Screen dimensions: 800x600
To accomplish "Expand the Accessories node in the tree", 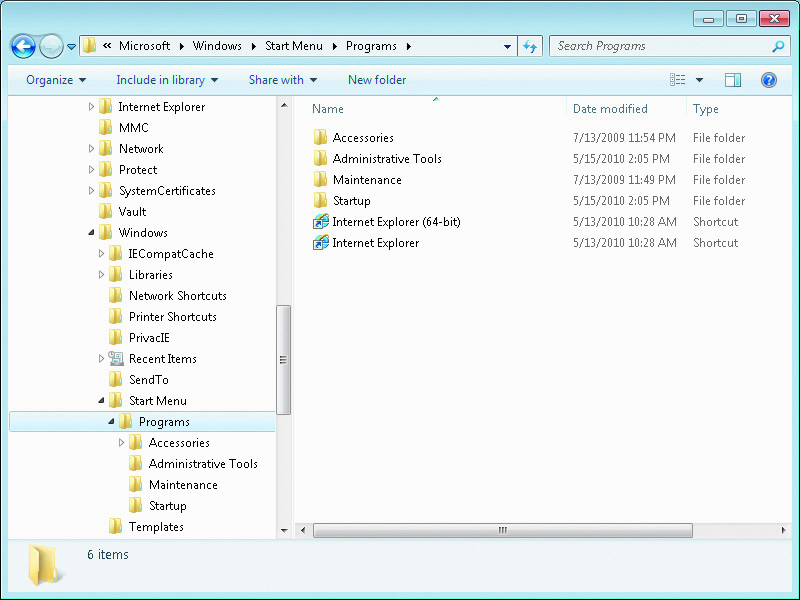I will click(x=121, y=443).
